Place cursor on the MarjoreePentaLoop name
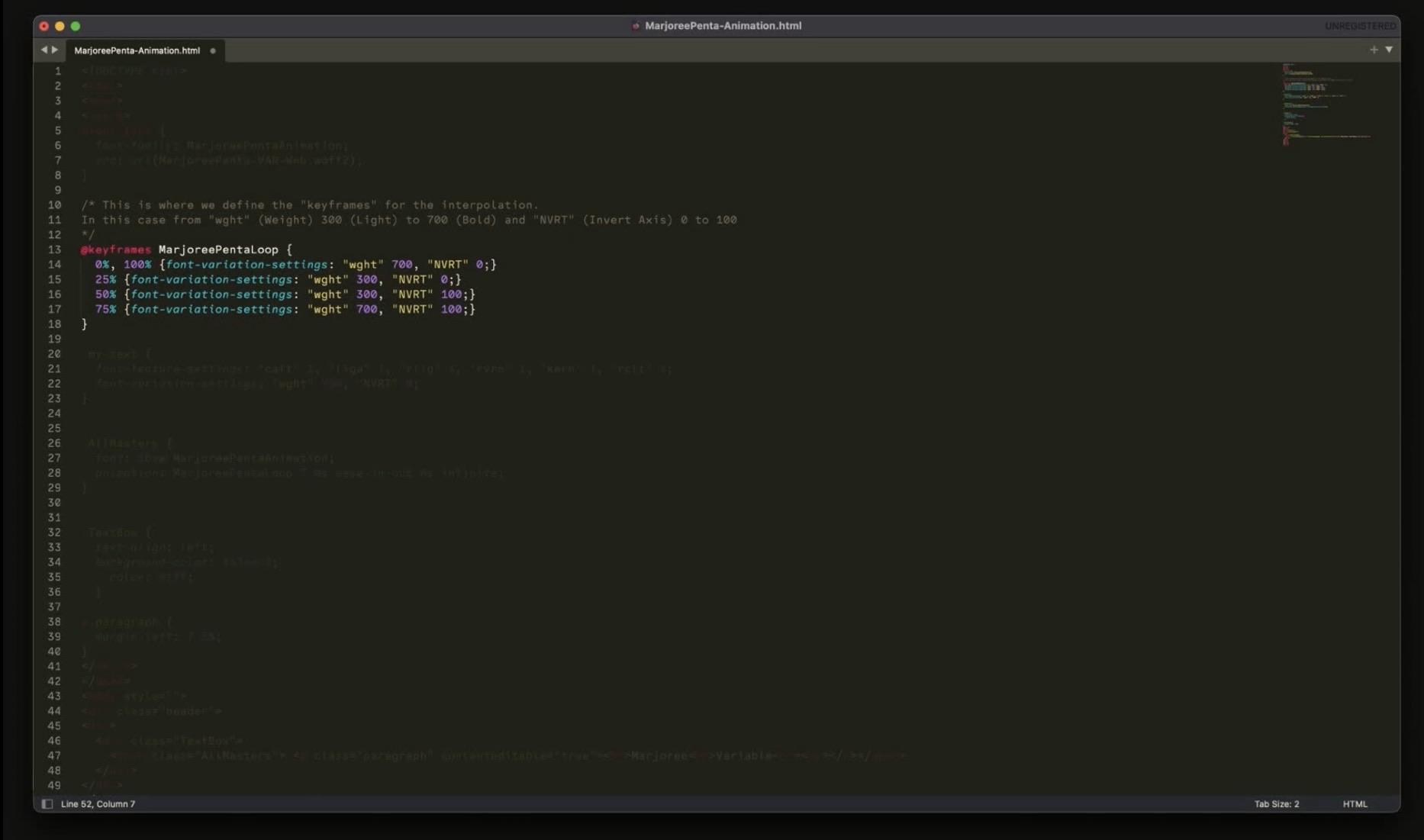The image size is (1424, 840). click(x=218, y=249)
